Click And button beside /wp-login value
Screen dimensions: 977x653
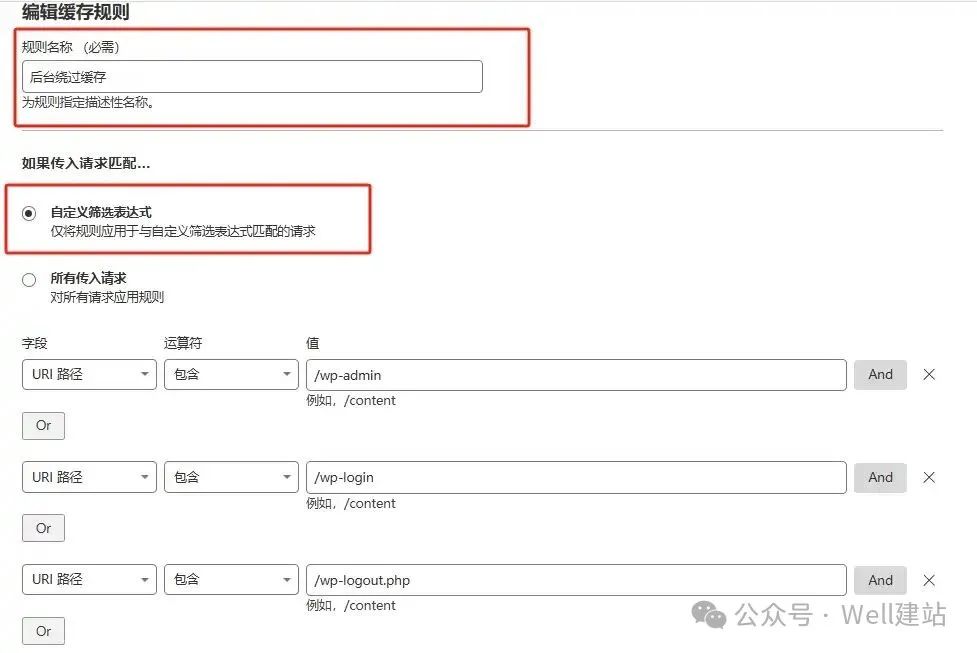(x=880, y=477)
